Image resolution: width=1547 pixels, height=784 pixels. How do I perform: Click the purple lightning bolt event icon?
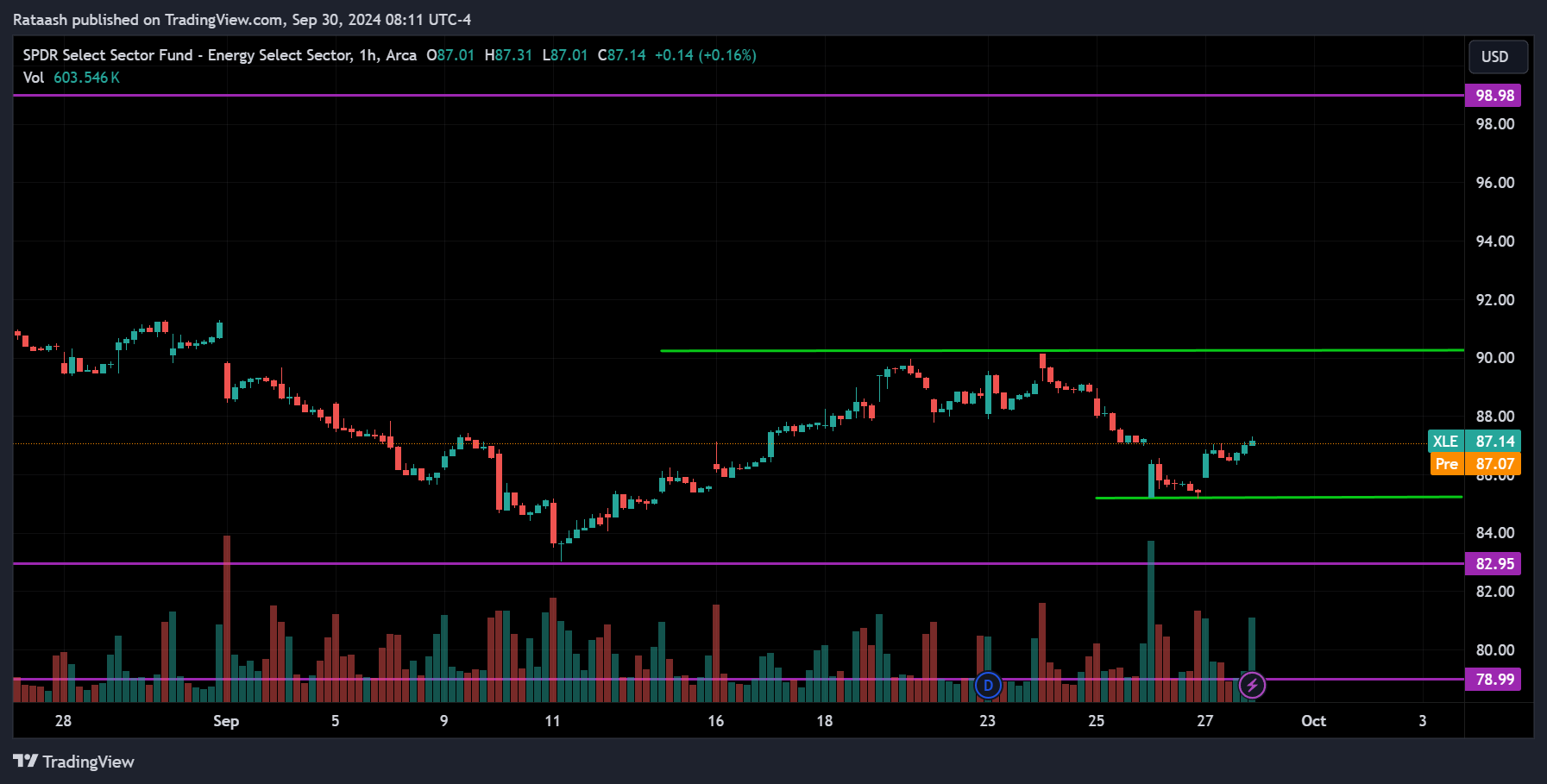pyautogui.click(x=1252, y=686)
